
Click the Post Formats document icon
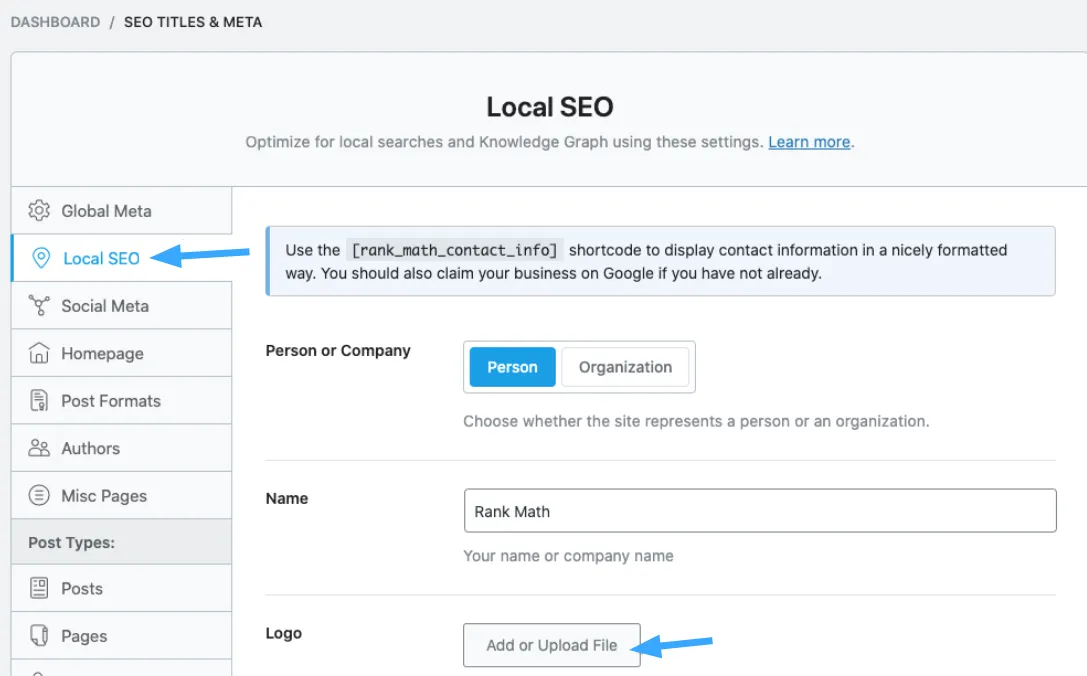39,401
